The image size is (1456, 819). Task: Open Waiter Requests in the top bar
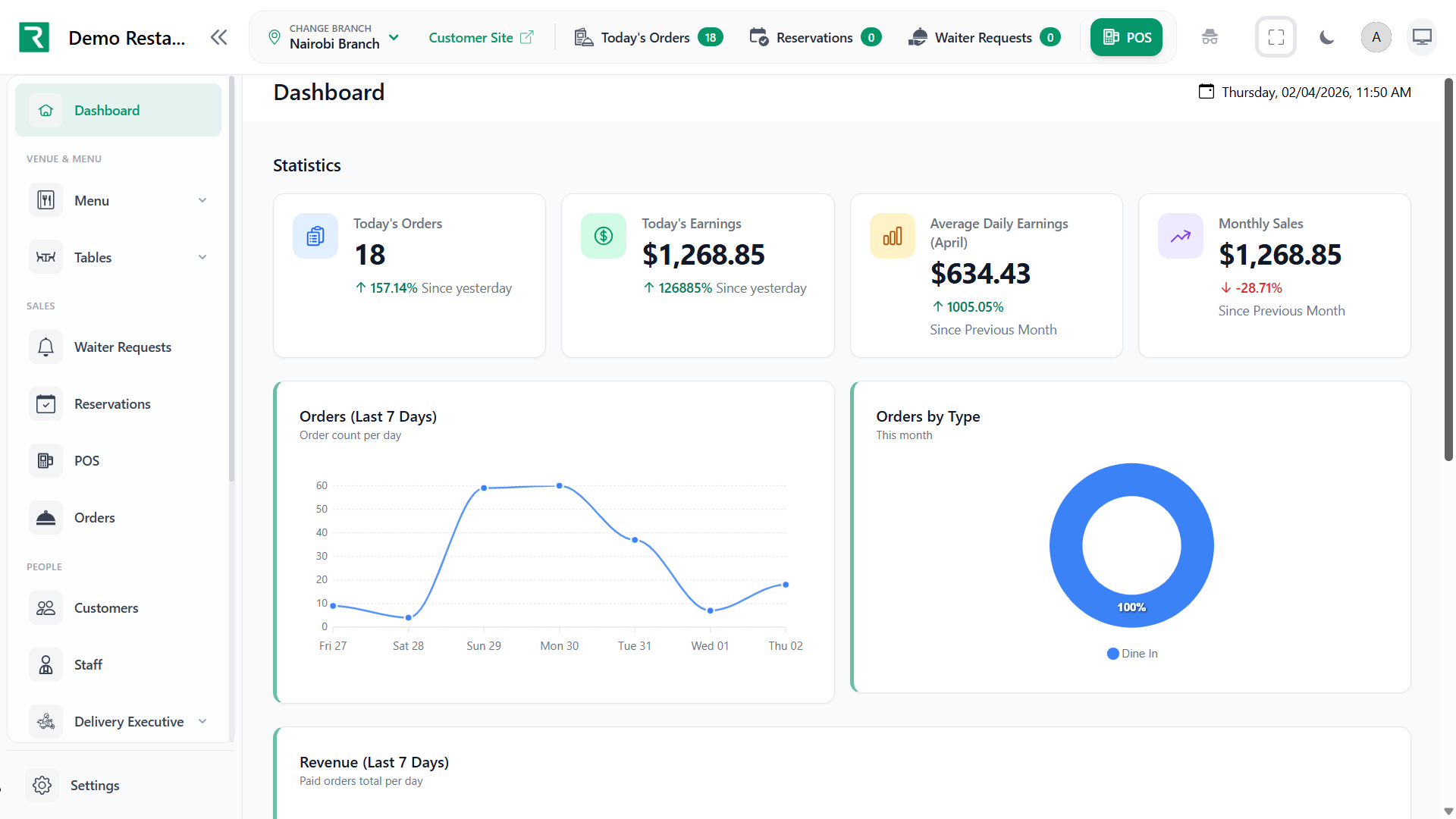pos(984,37)
